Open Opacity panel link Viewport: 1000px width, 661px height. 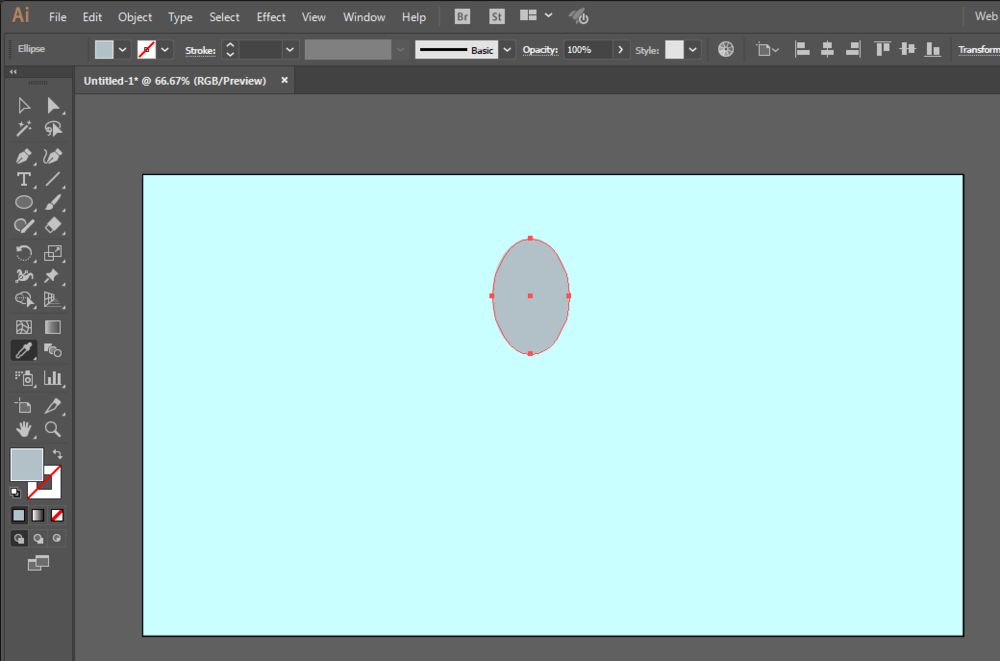(540, 50)
